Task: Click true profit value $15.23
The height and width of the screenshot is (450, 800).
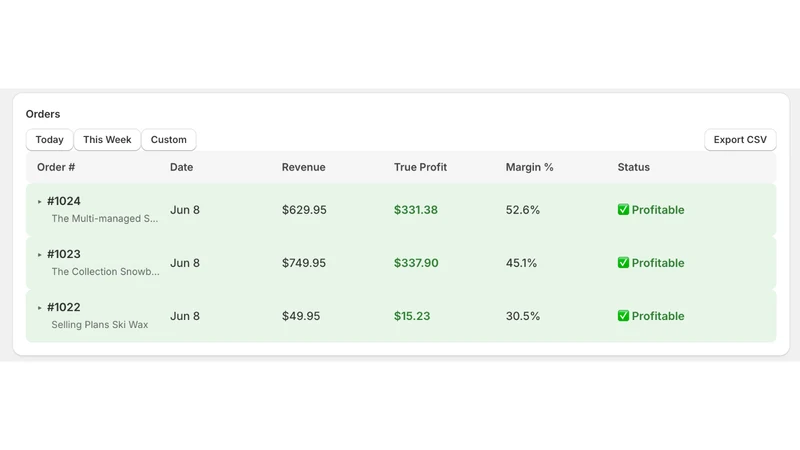Action: click(x=412, y=316)
